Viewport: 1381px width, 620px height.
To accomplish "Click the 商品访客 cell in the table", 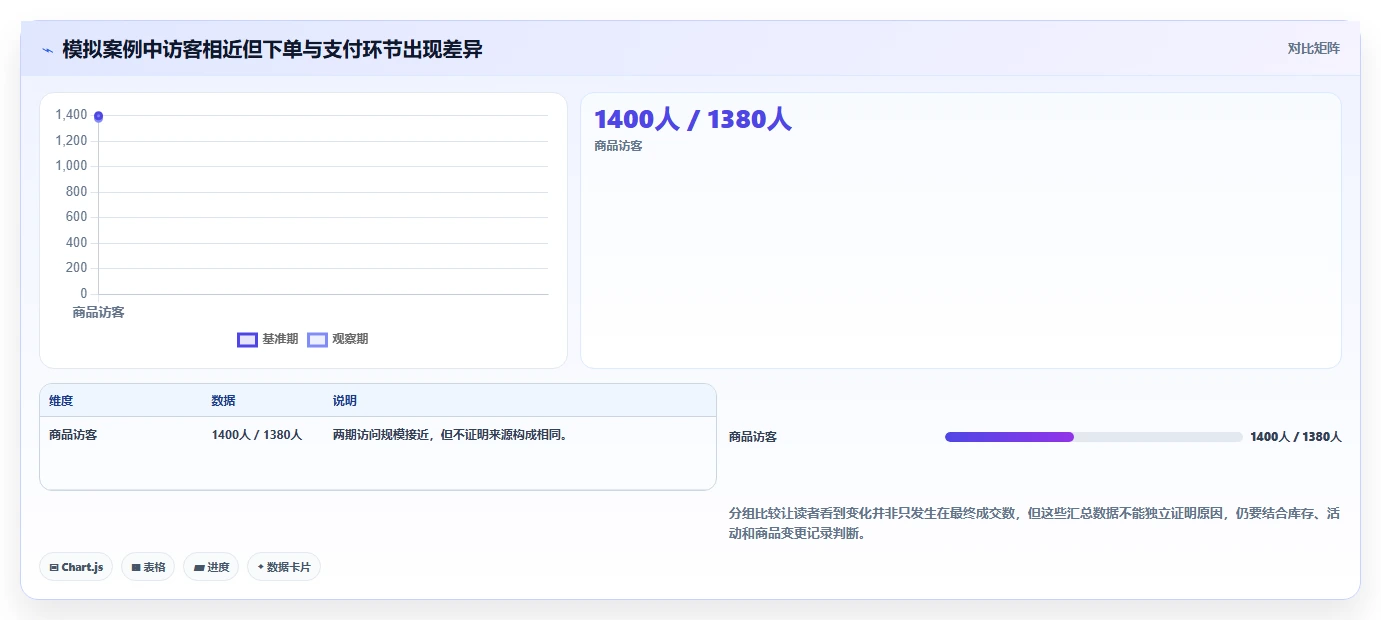I will [73, 435].
